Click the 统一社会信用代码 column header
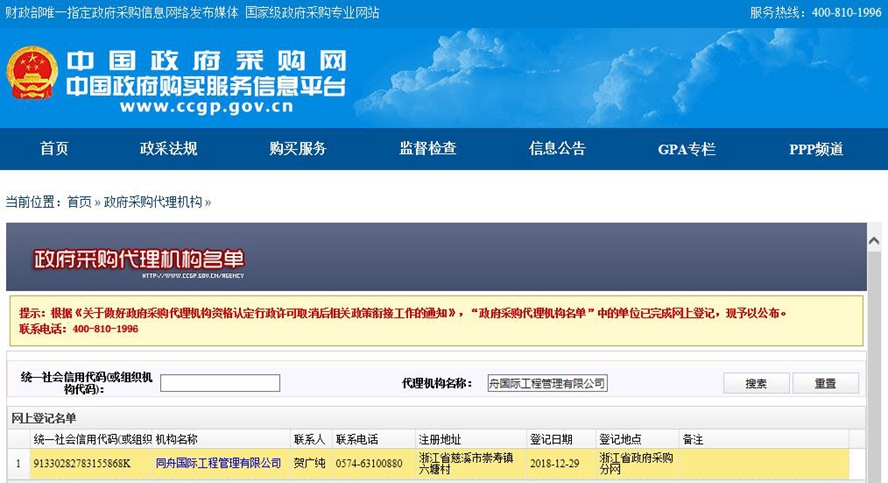The width and height of the screenshot is (888, 483). [x=91, y=439]
